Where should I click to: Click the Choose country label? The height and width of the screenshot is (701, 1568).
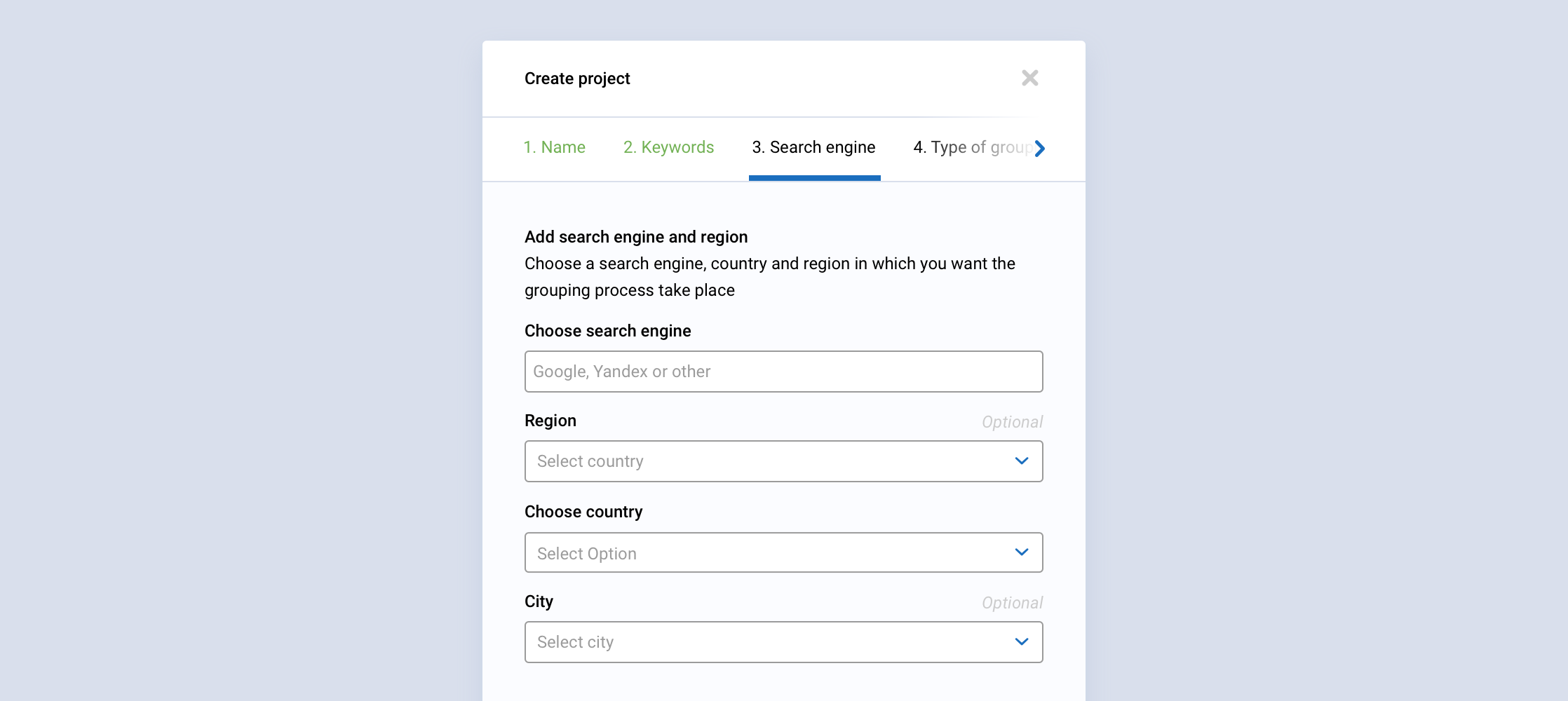[x=583, y=512]
